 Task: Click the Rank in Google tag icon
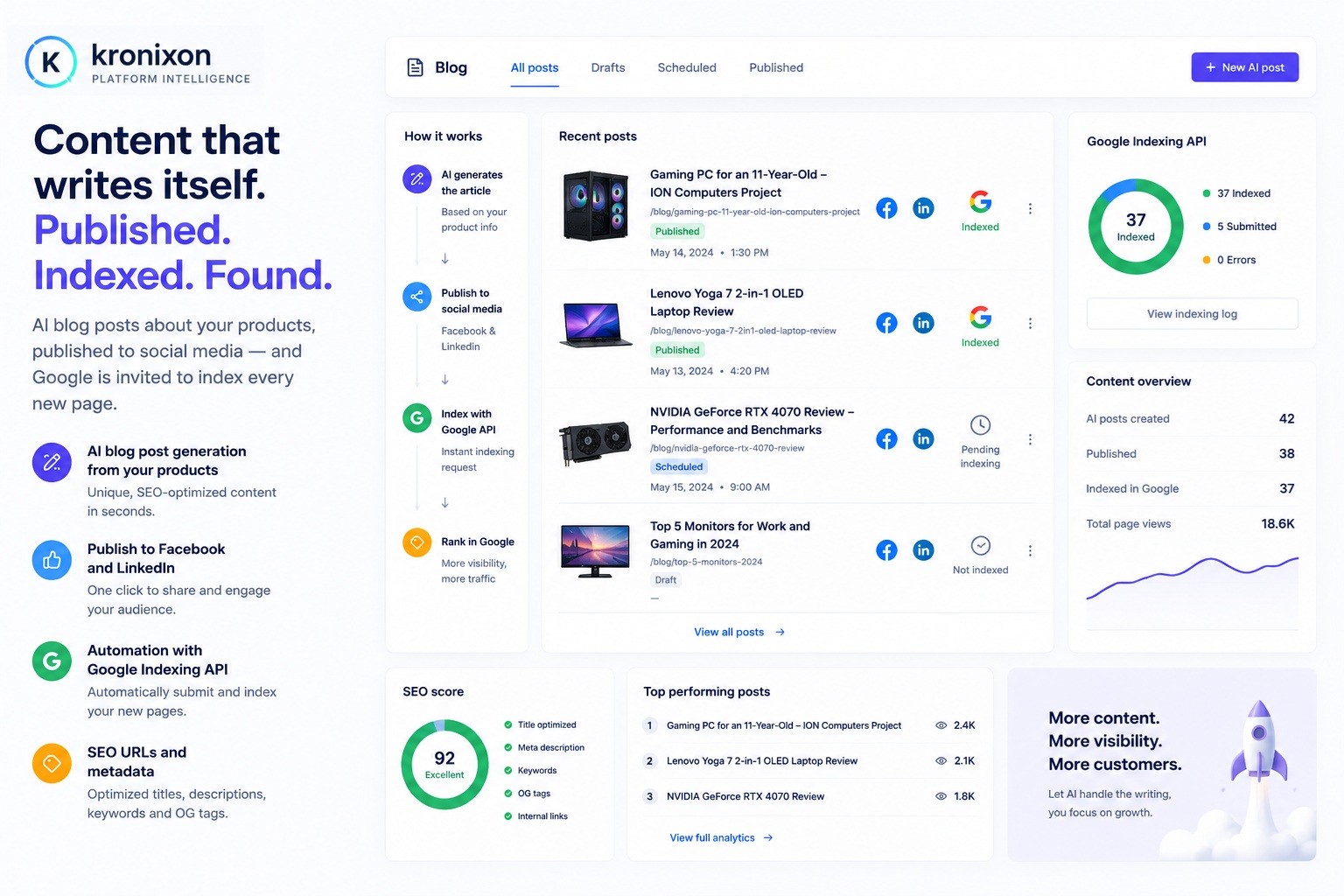pos(417,542)
